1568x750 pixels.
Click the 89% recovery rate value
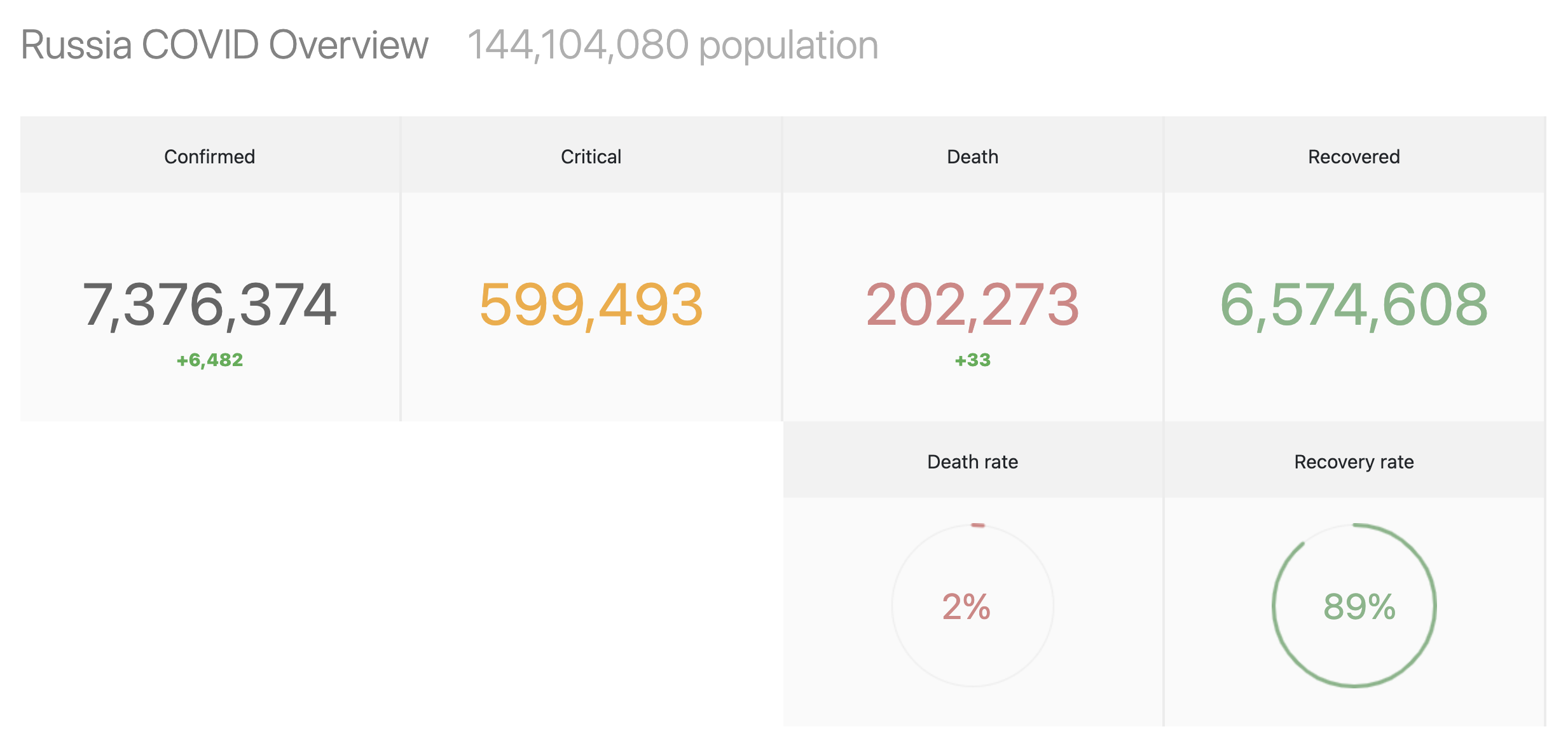(1359, 606)
